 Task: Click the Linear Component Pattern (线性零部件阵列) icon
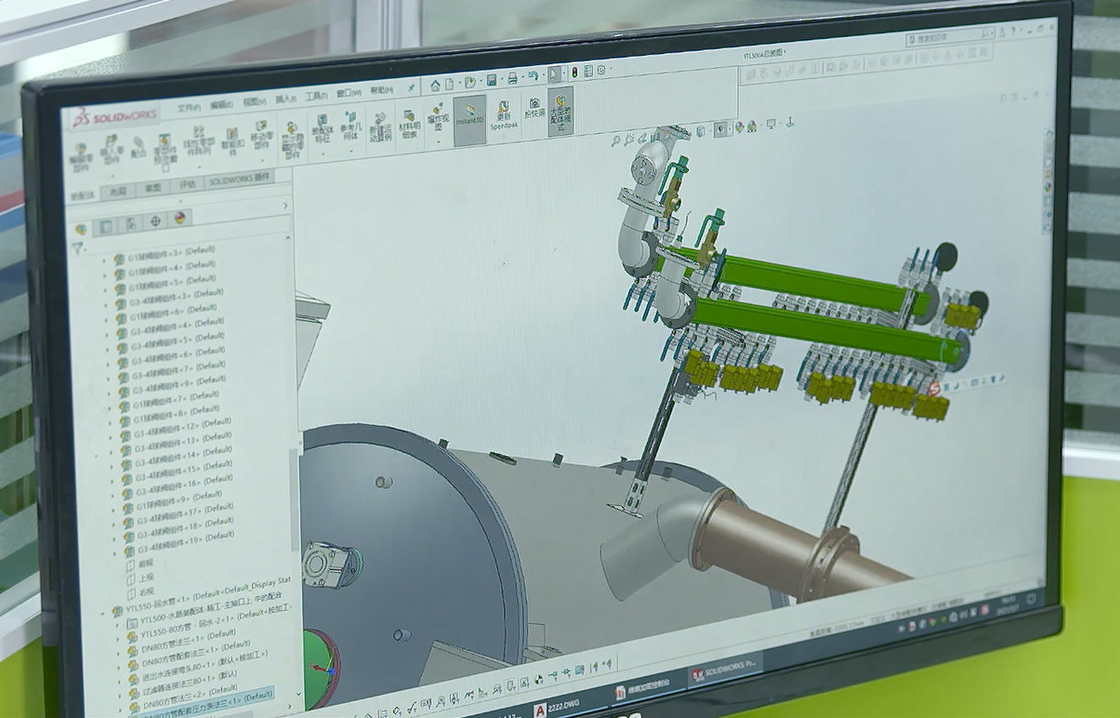click(199, 139)
